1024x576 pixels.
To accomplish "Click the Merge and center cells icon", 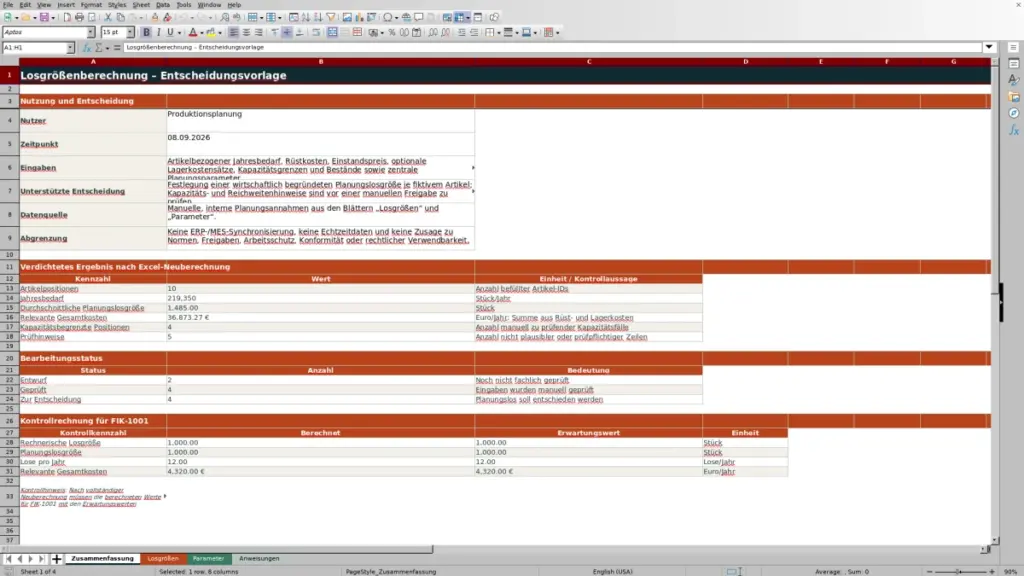I will (x=332, y=33).
